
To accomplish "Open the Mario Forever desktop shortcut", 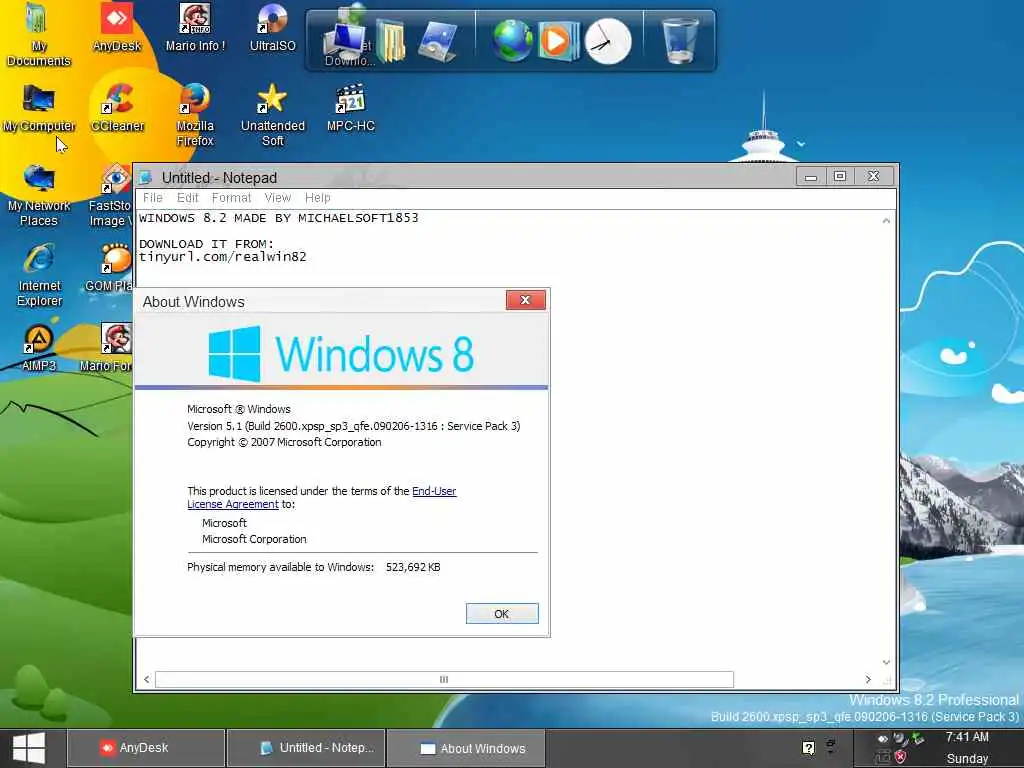I will pos(107,347).
